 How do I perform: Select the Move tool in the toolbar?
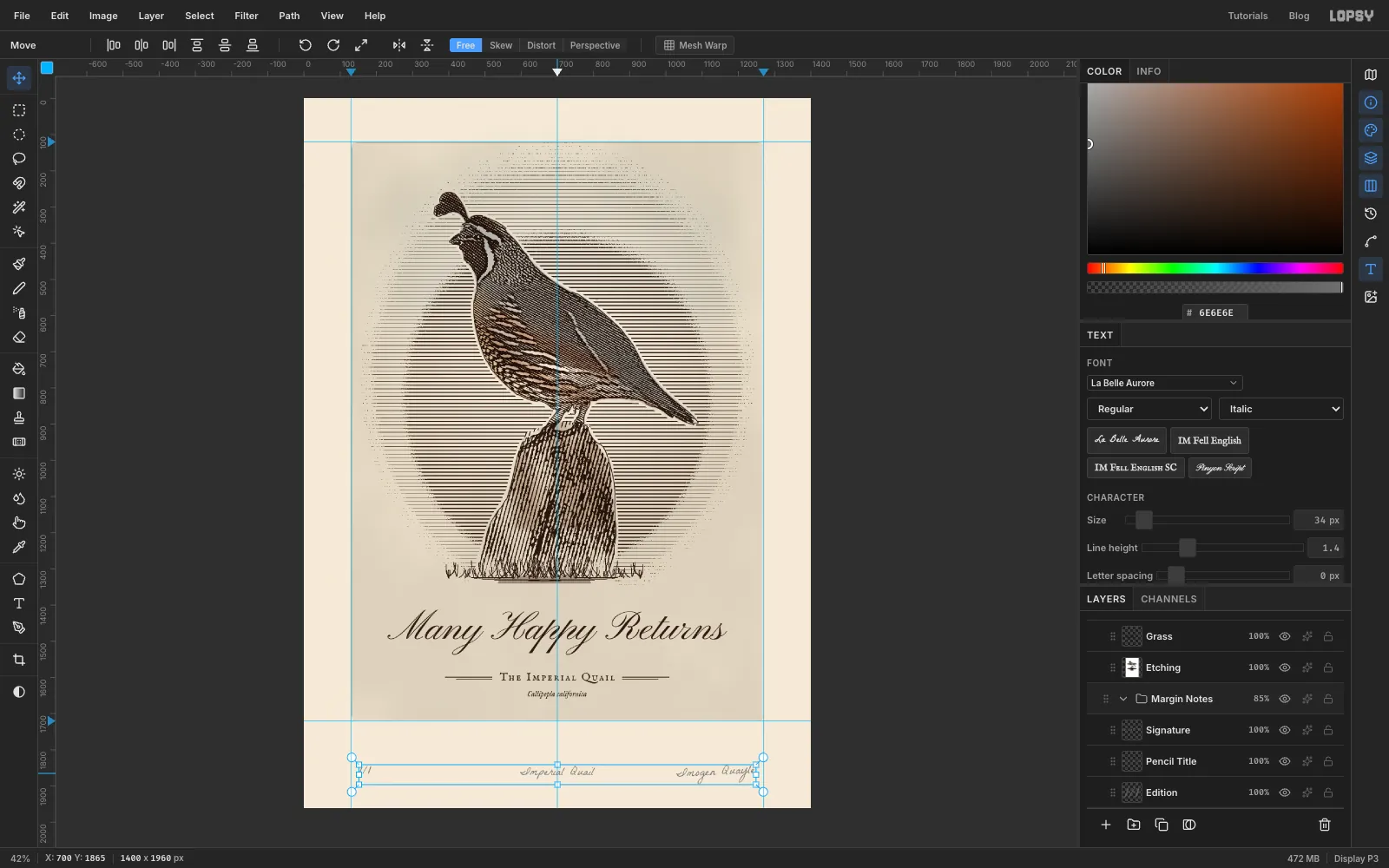coord(19,78)
